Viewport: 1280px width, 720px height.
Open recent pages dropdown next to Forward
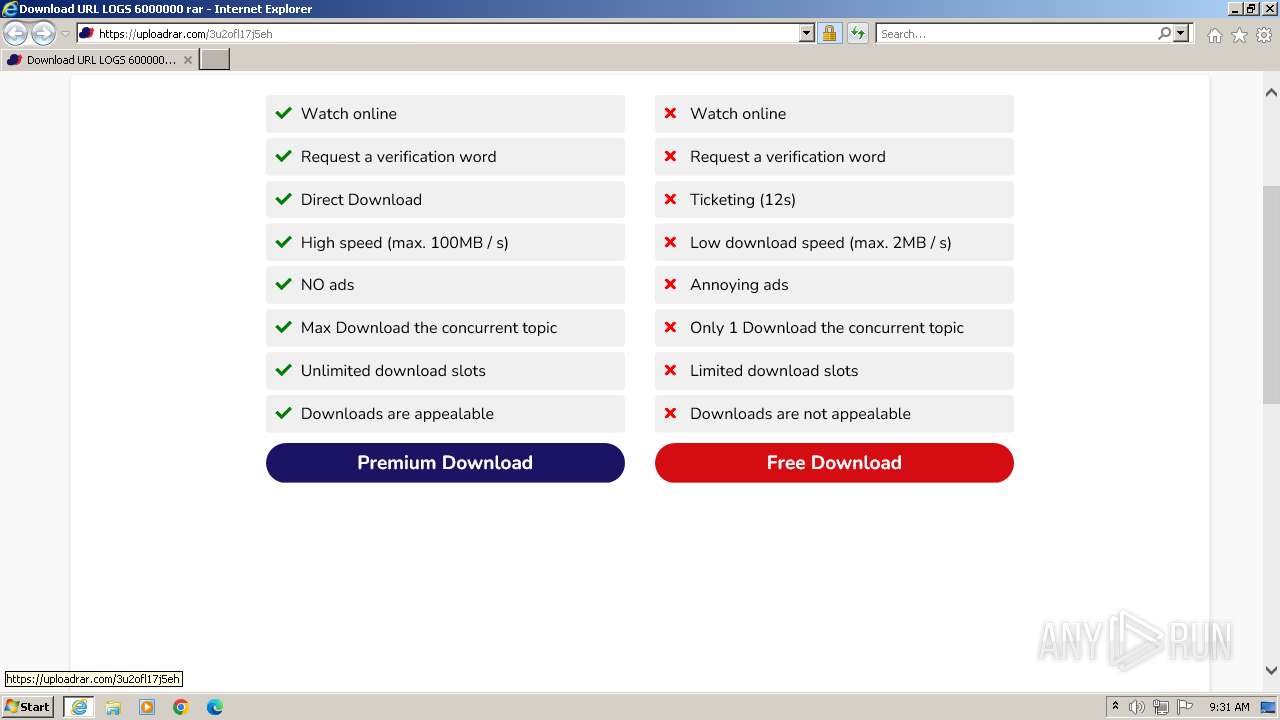click(65, 34)
